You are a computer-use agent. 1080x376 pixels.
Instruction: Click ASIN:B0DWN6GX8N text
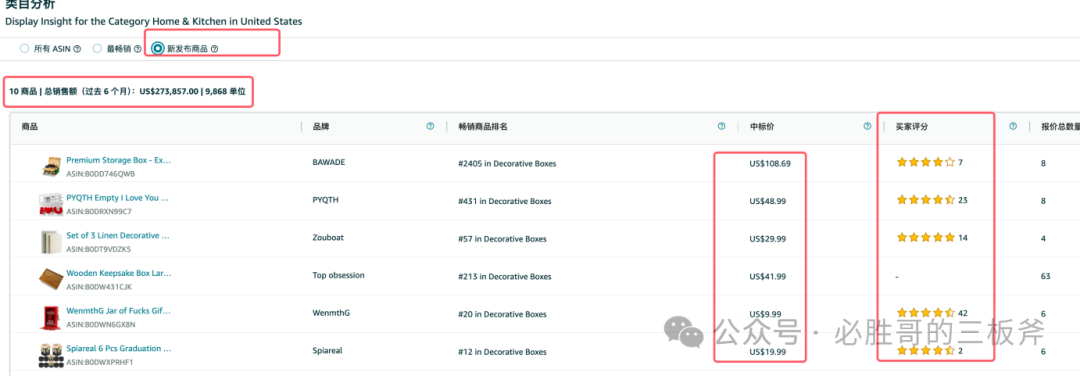(101, 324)
